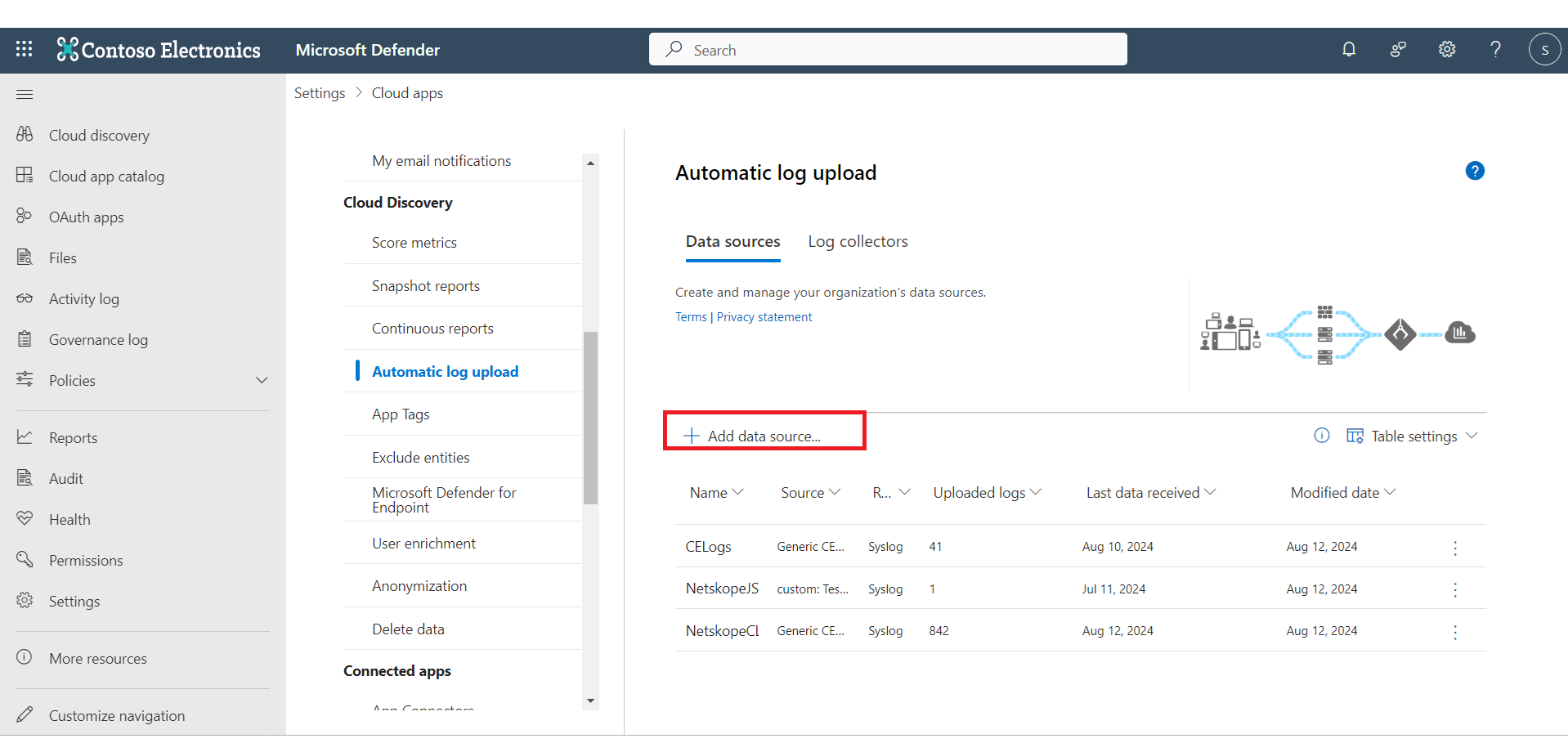
Task: Sort by the Source column
Action: 810,493
